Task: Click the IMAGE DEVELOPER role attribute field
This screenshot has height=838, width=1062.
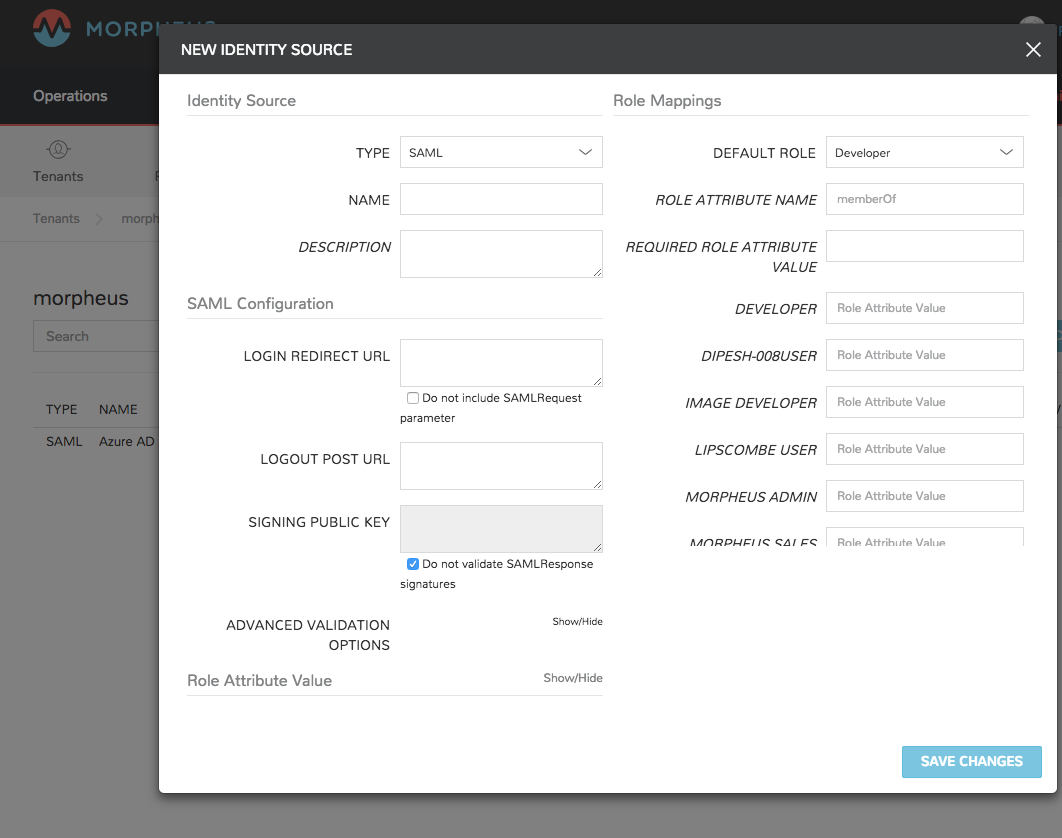Action: [925, 402]
